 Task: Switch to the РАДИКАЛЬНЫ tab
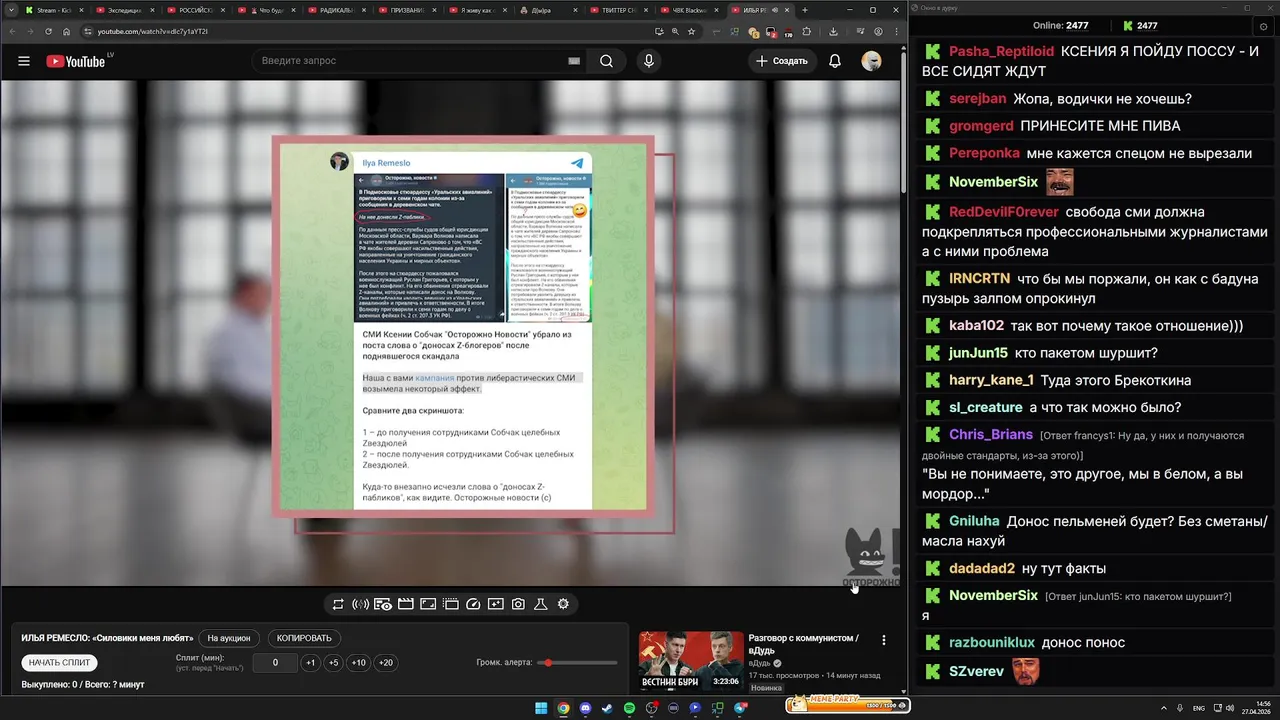coord(338,9)
